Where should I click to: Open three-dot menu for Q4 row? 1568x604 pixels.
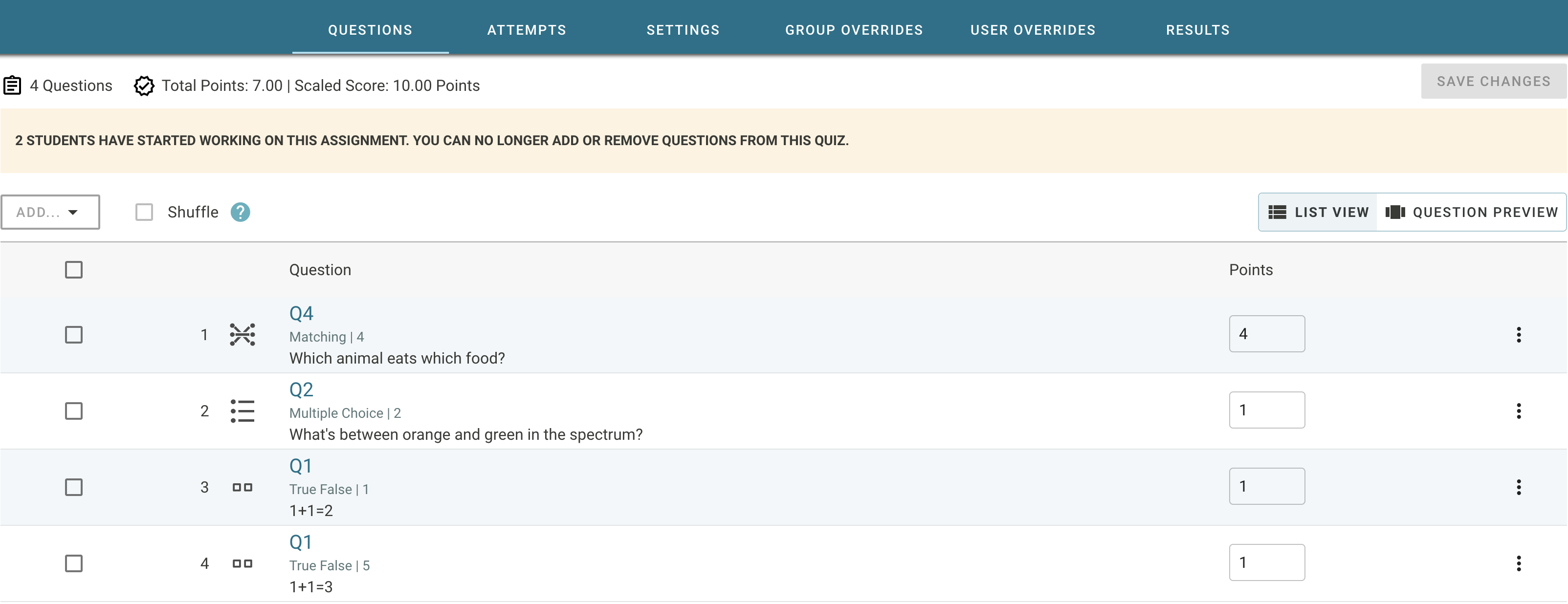pyautogui.click(x=1518, y=335)
